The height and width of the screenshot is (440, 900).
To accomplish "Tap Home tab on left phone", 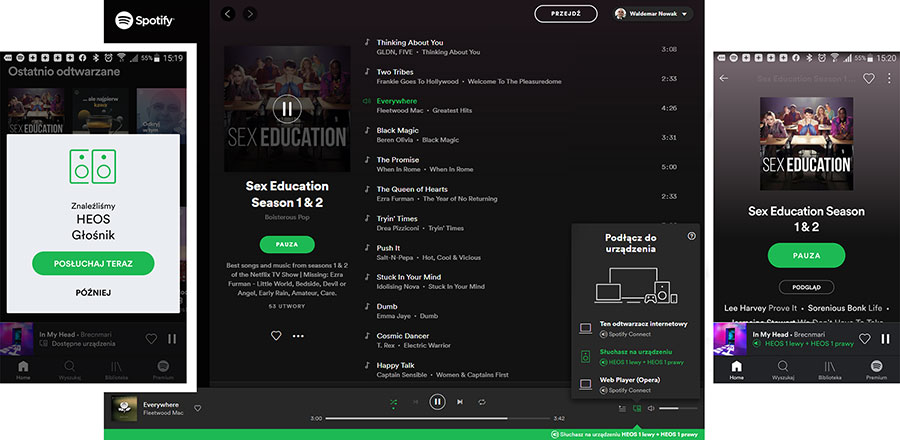I will [x=23, y=369].
